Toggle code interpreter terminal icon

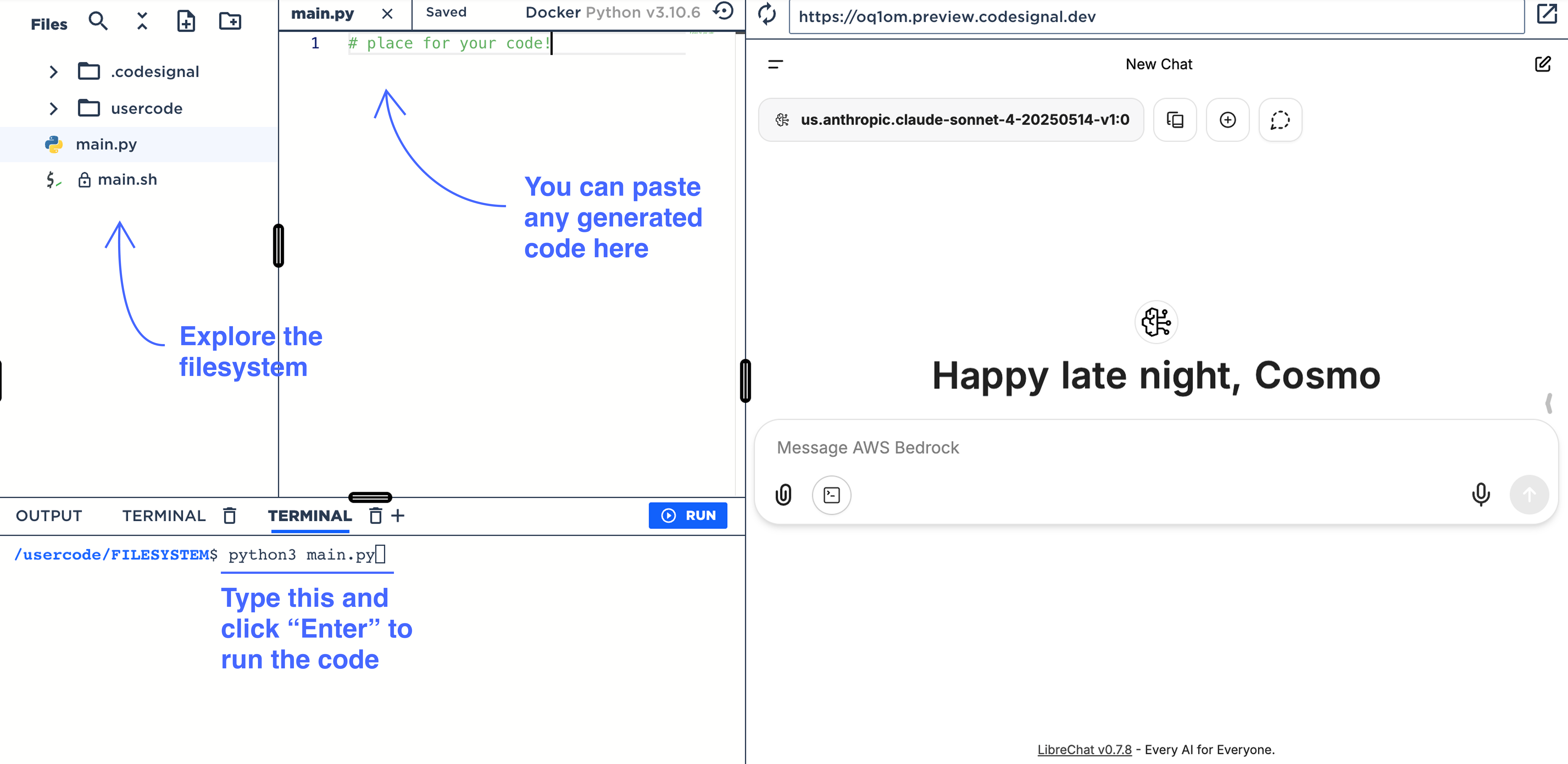[x=832, y=495]
